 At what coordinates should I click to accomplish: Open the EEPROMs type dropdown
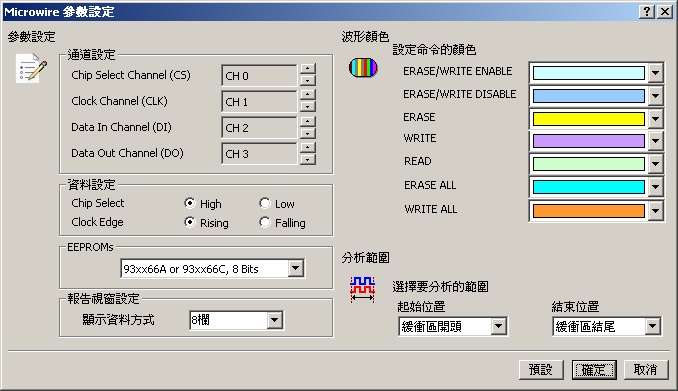click(295, 269)
